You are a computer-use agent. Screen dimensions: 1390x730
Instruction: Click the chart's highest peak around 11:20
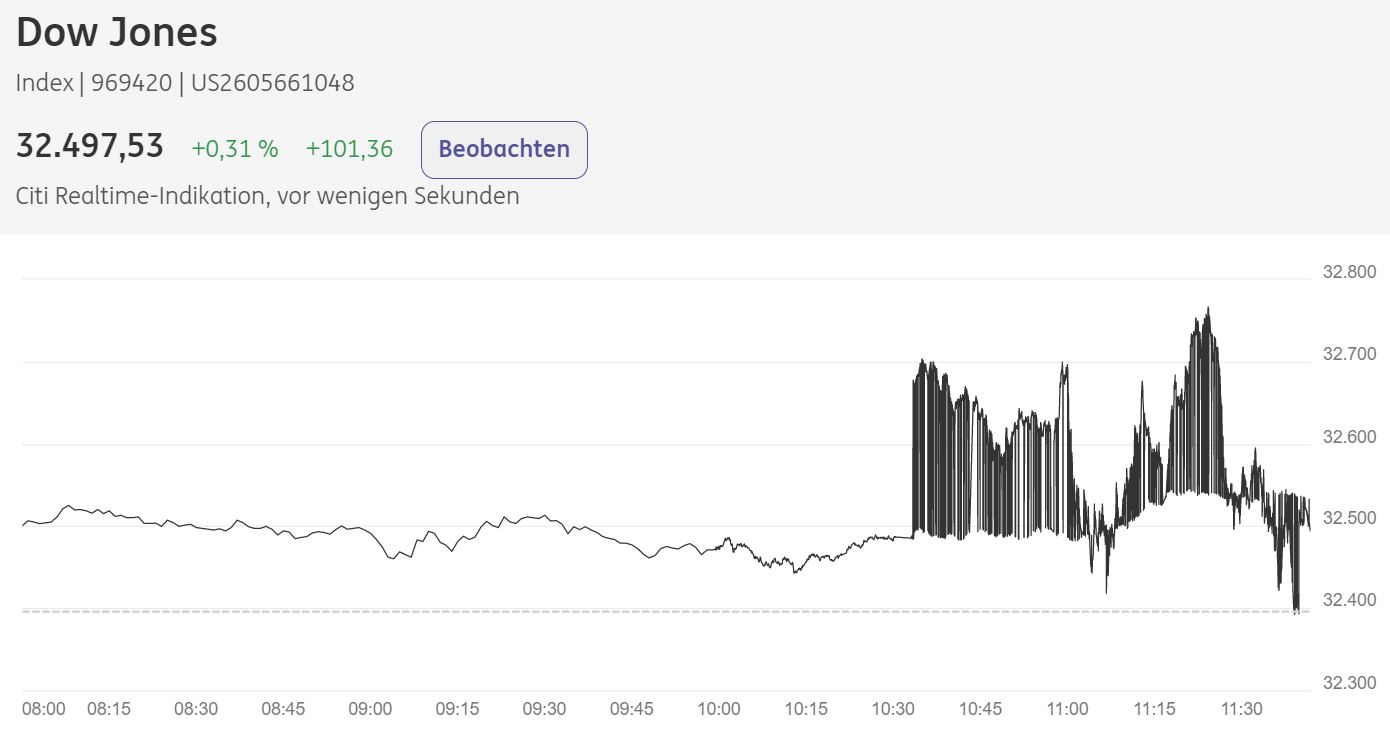[x=1210, y=308]
